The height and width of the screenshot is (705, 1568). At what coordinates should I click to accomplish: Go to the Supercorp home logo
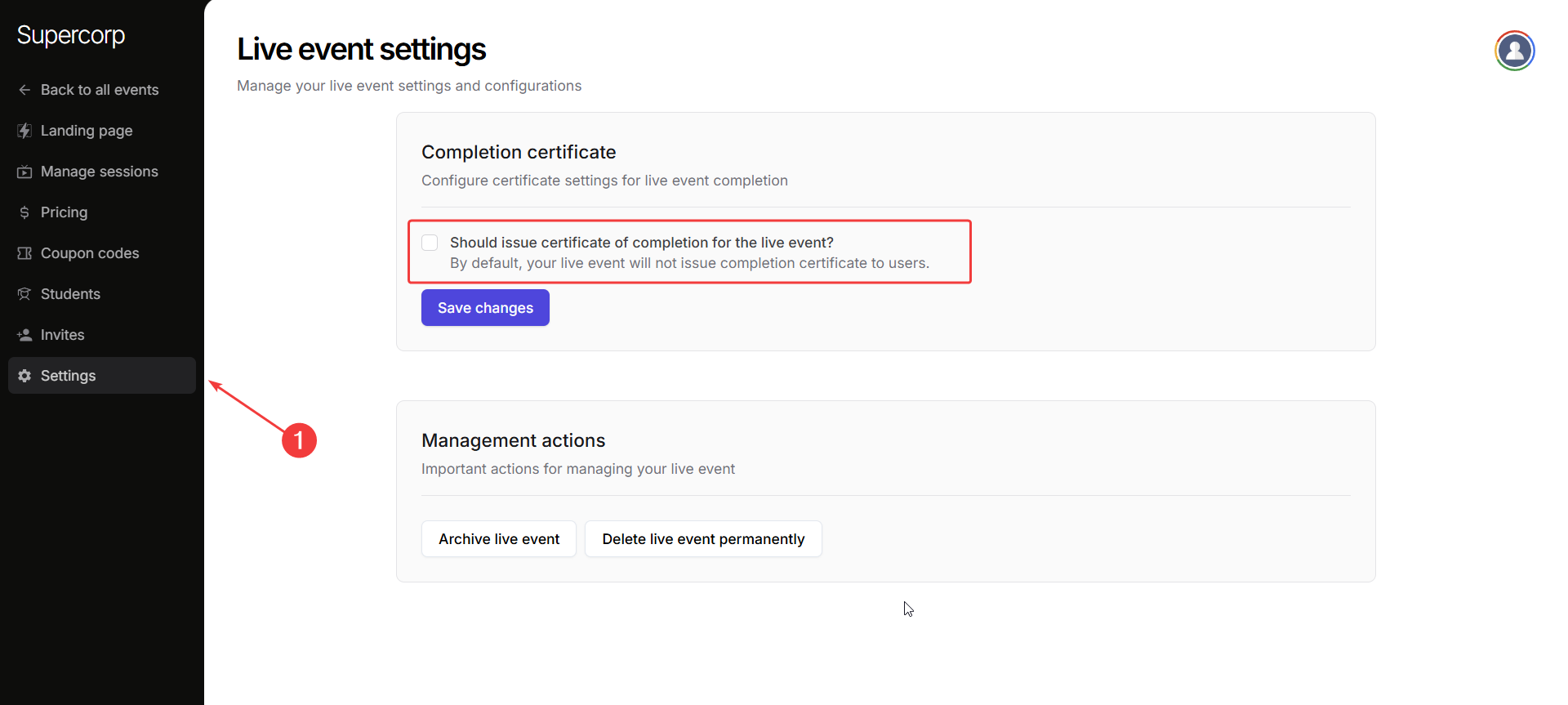click(x=71, y=35)
